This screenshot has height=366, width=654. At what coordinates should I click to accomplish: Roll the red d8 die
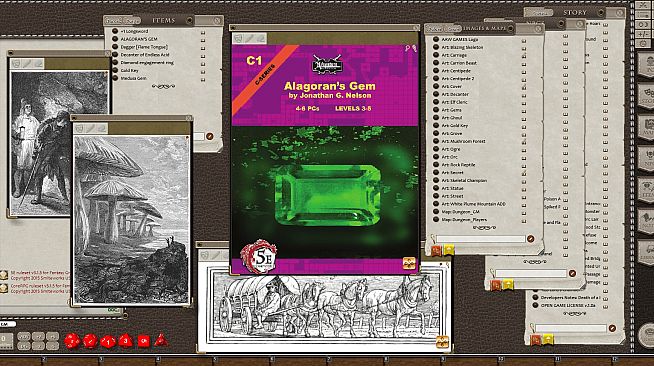[x=126, y=341]
